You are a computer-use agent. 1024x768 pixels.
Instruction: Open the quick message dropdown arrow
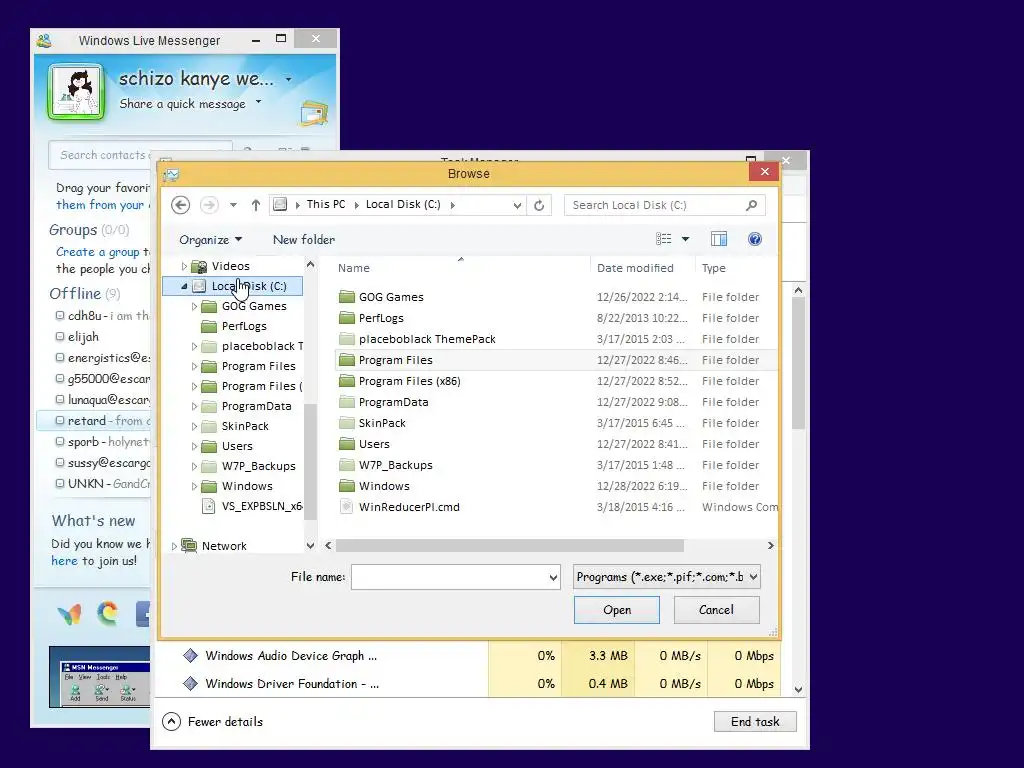pos(259,102)
